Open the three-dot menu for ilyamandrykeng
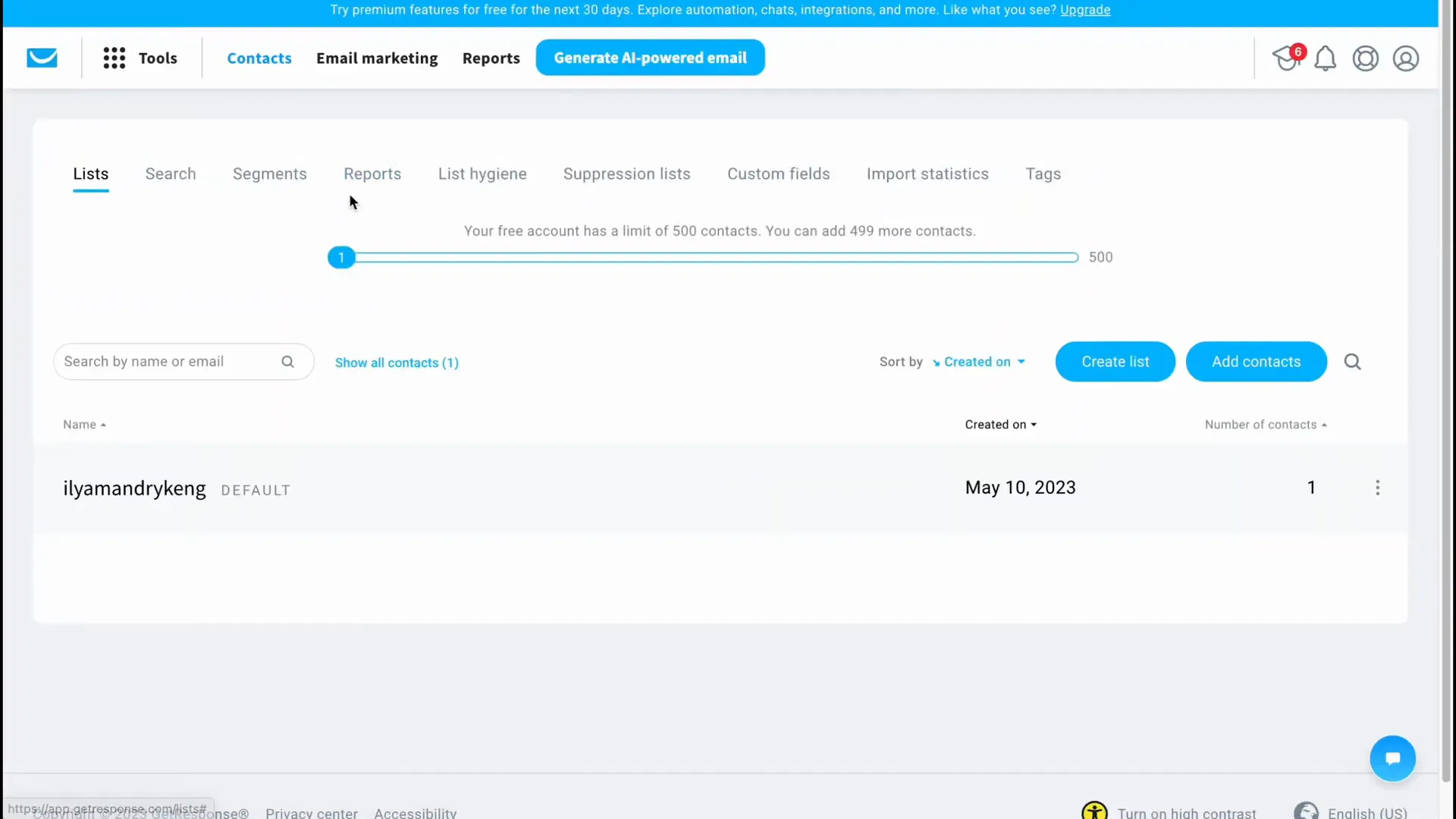1456x819 pixels. pos(1377,488)
